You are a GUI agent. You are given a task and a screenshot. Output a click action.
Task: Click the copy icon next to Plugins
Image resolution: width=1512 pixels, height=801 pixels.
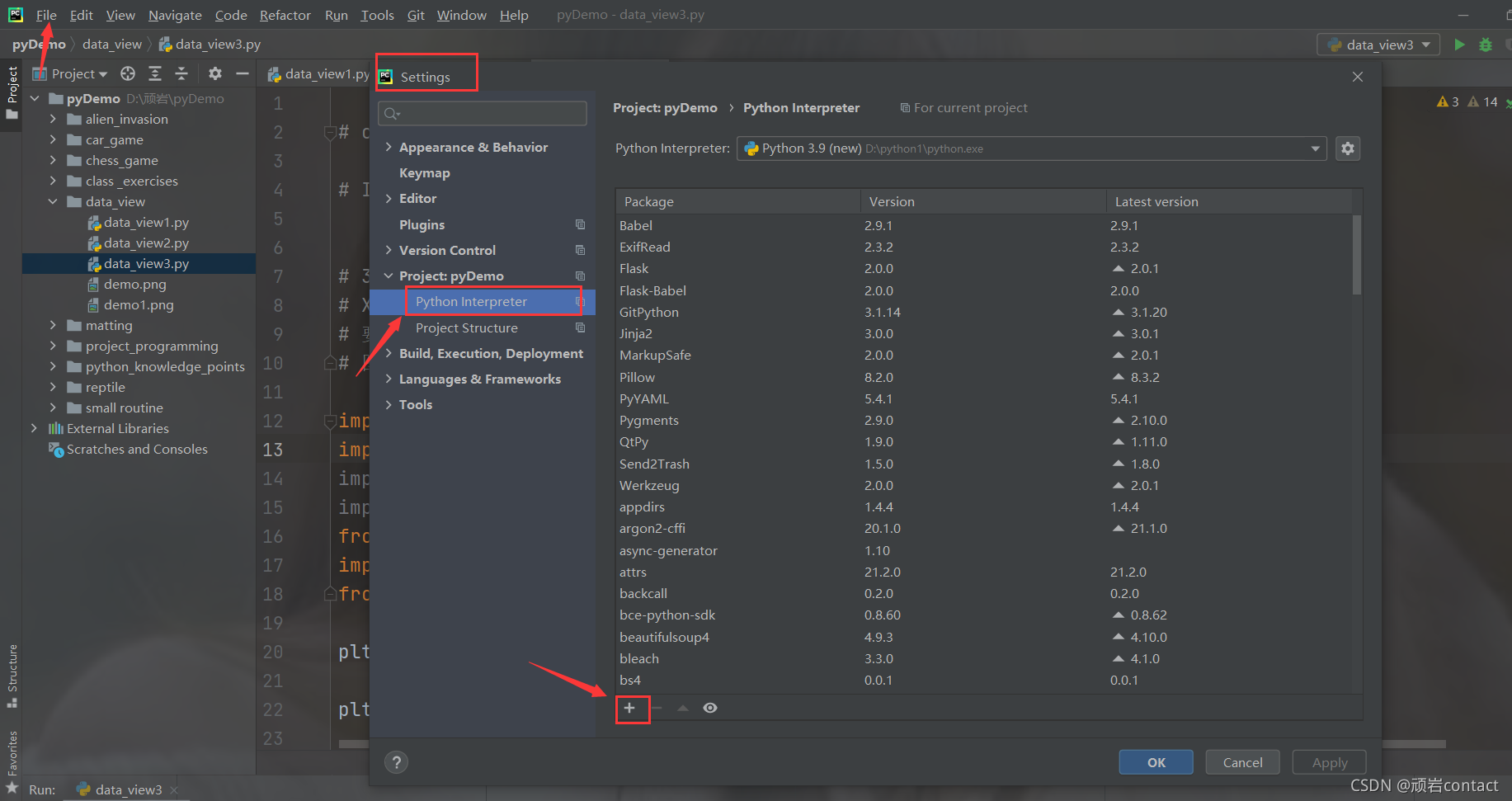580,224
